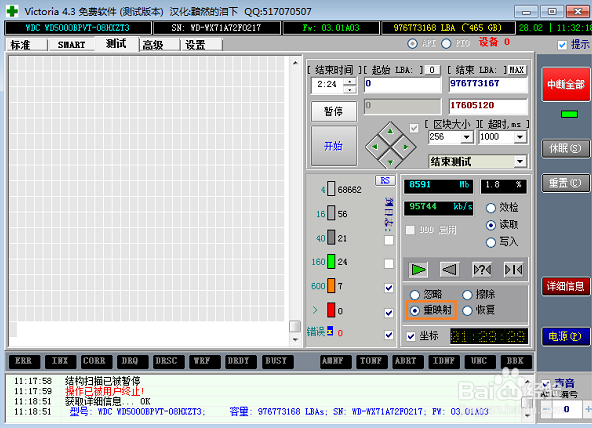The image size is (592, 428).
Task: Click the red 中断全部 button
Action: pyautogui.click(x=566, y=84)
